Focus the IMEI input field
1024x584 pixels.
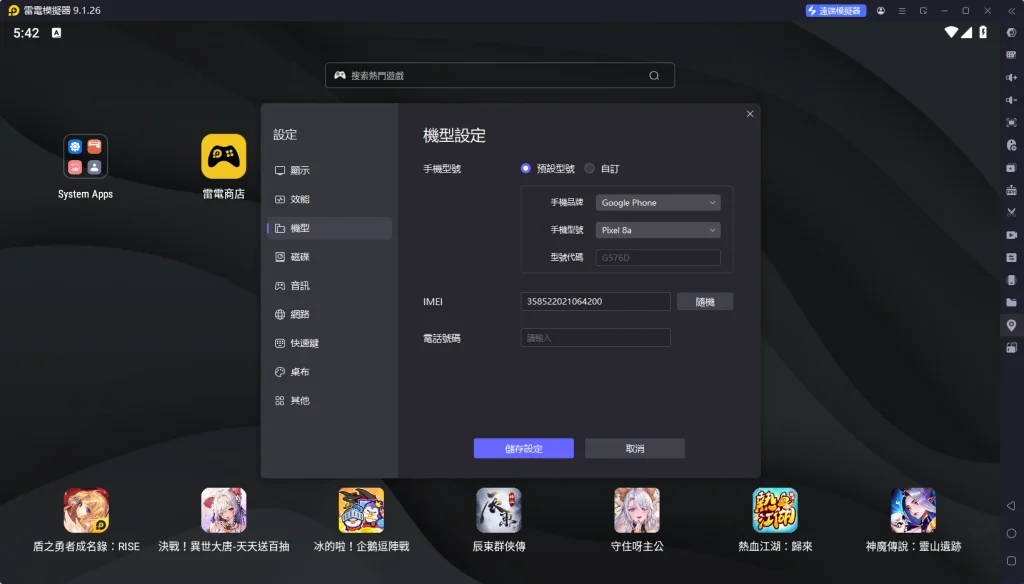pos(596,301)
